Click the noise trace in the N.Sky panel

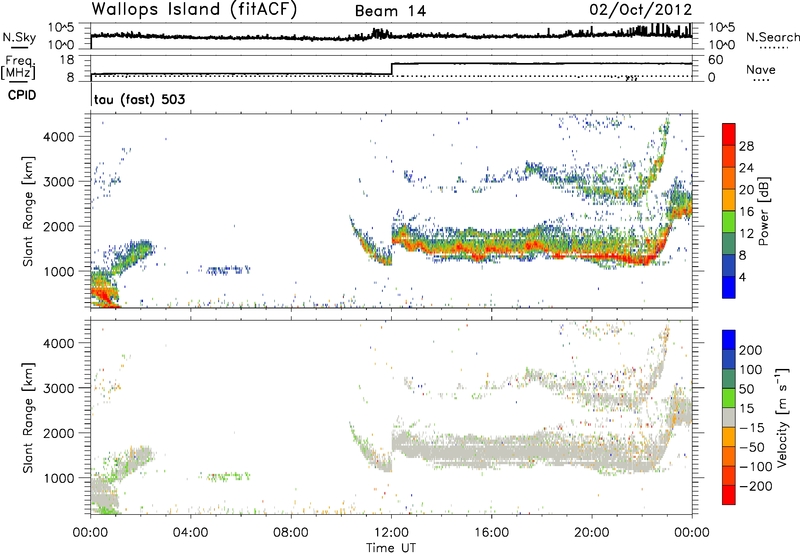click(391, 35)
